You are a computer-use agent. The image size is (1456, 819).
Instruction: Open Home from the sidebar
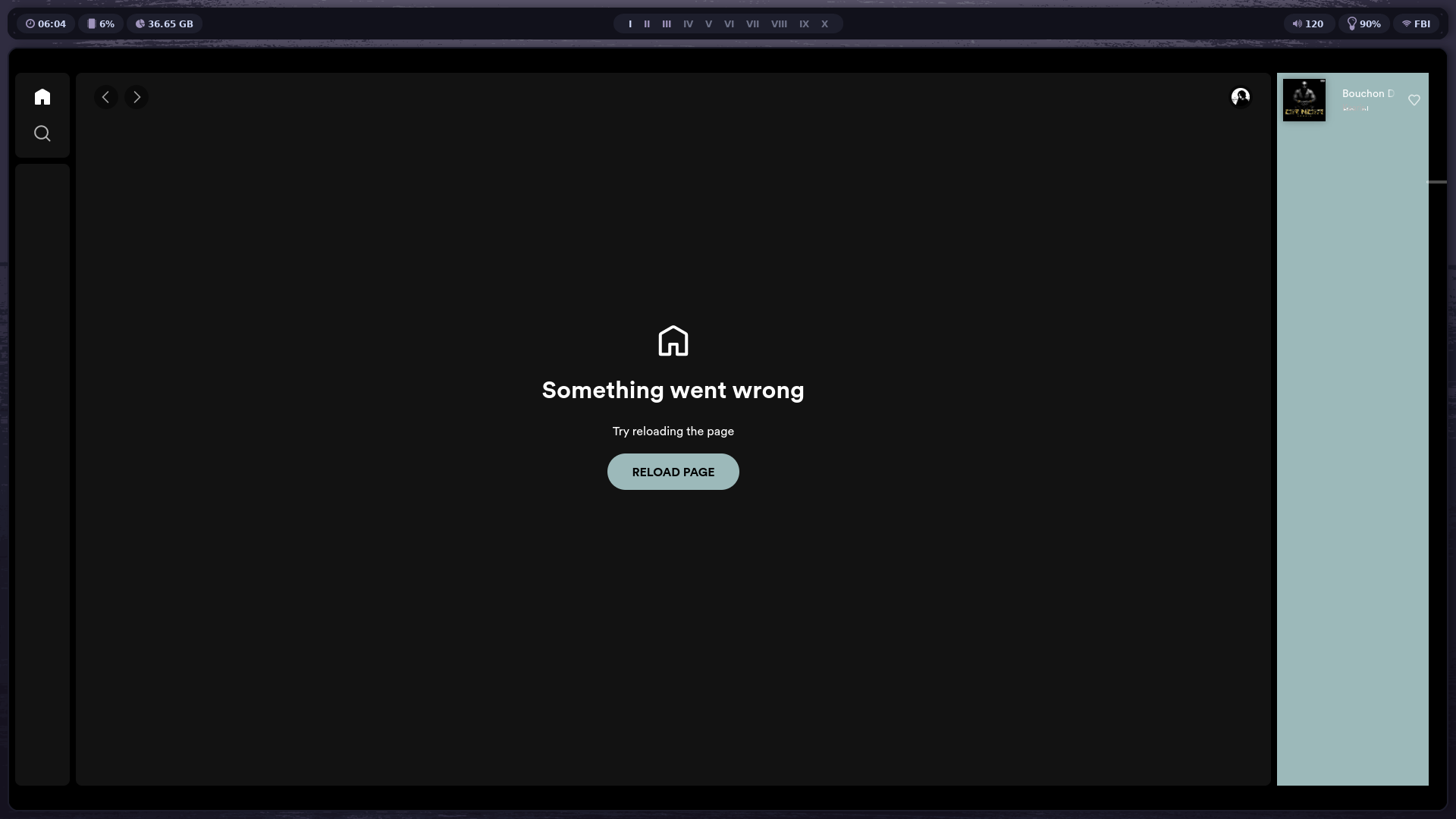[x=42, y=96]
